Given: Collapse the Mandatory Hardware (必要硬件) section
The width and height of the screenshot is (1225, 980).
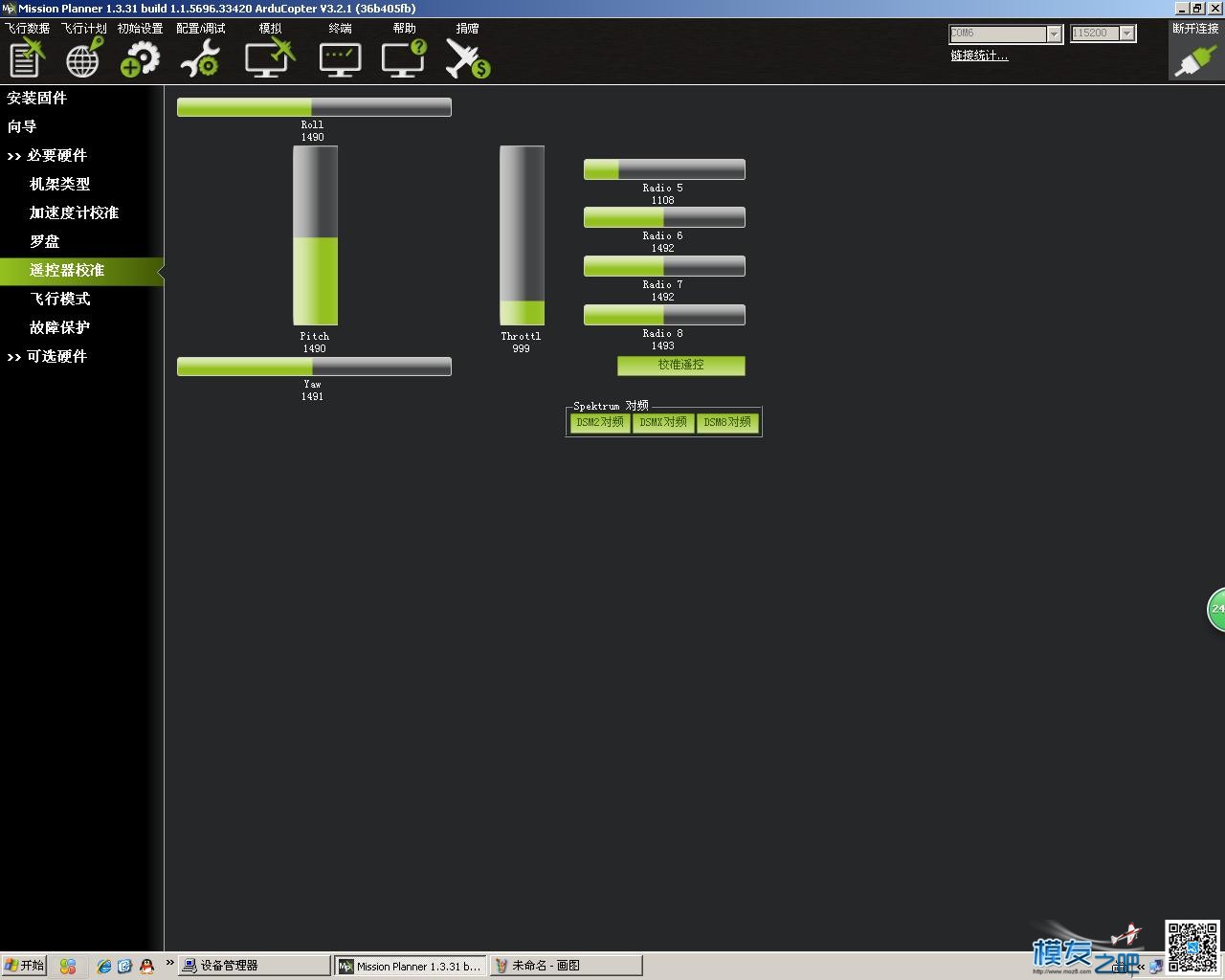Looking at the screenshot, I should [x=47, y=155].
